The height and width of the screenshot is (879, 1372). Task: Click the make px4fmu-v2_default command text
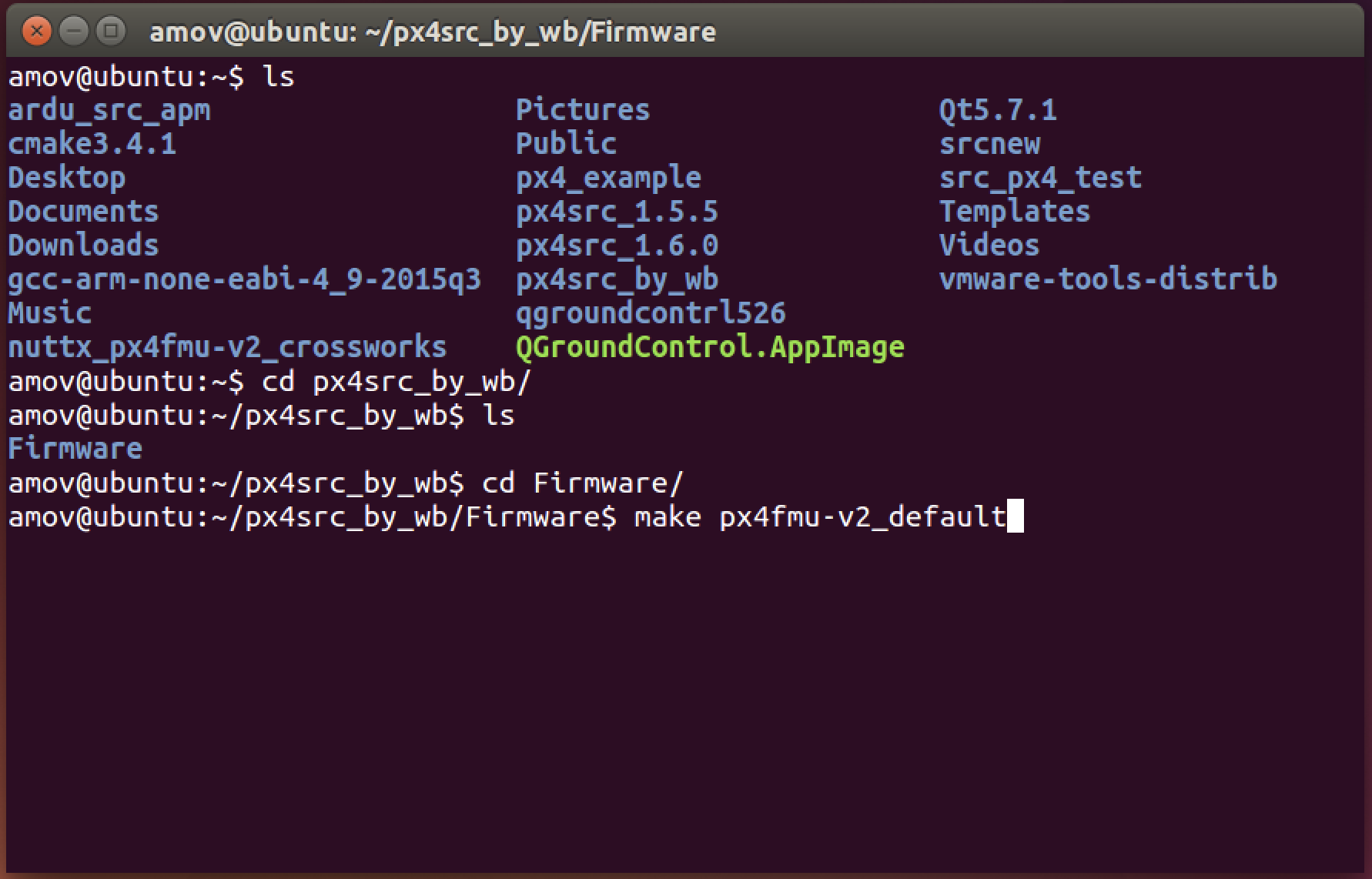[821, 516]
